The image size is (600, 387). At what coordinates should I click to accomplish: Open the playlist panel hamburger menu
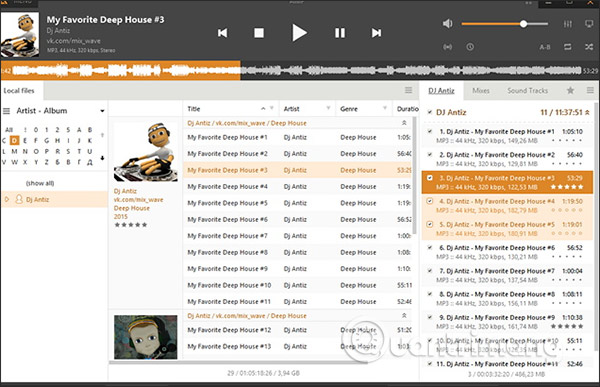(590, 90)
